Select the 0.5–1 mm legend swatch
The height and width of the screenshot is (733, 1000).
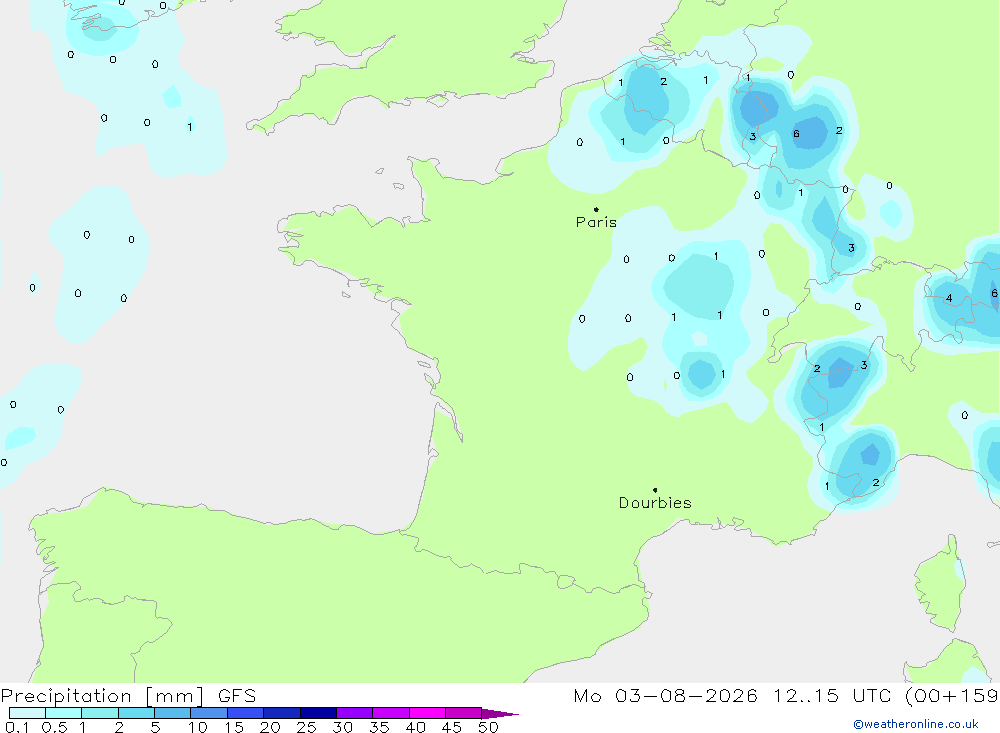[x=64, y=713]
